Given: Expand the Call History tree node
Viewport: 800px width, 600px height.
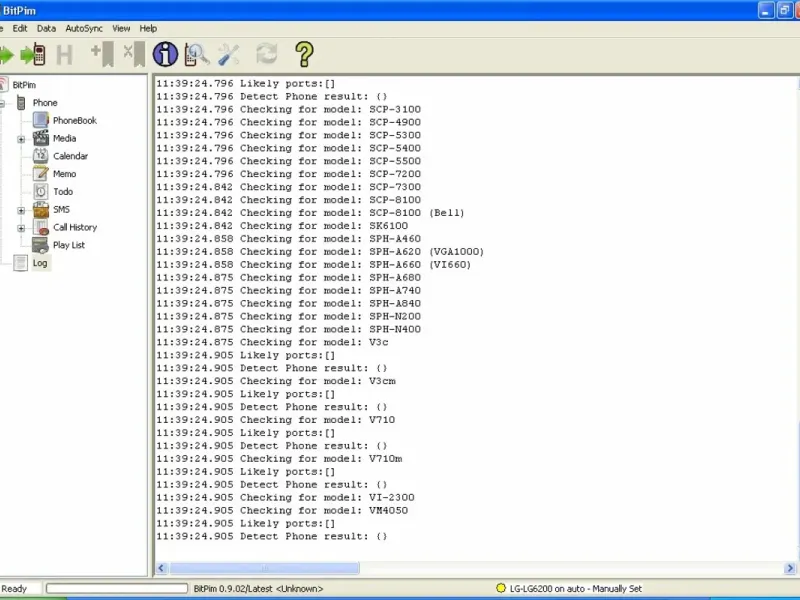Looking at the screenshot, I should pos(21,228).
